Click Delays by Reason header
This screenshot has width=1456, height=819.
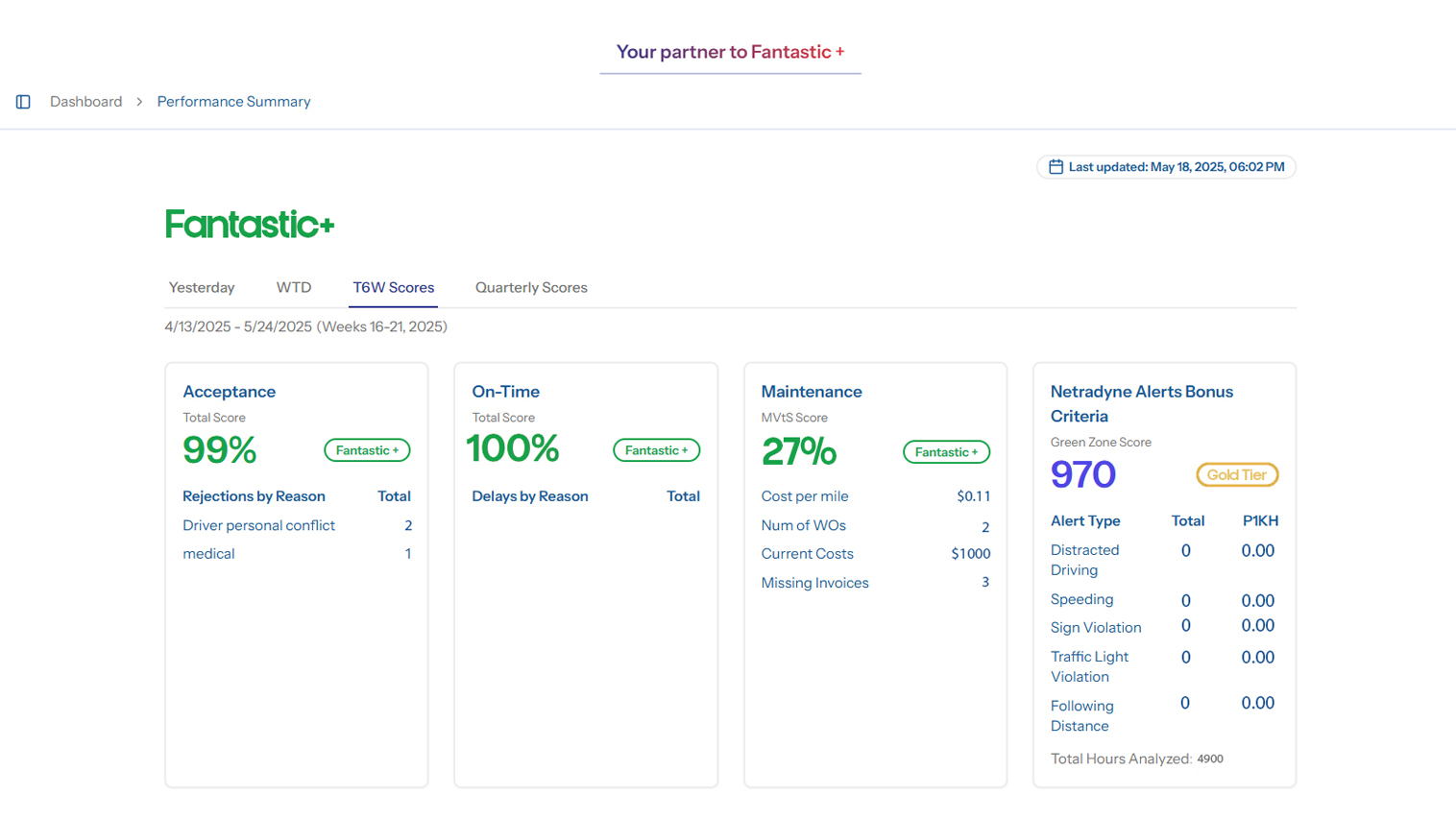pyautogui.click(x=530, y=496)
